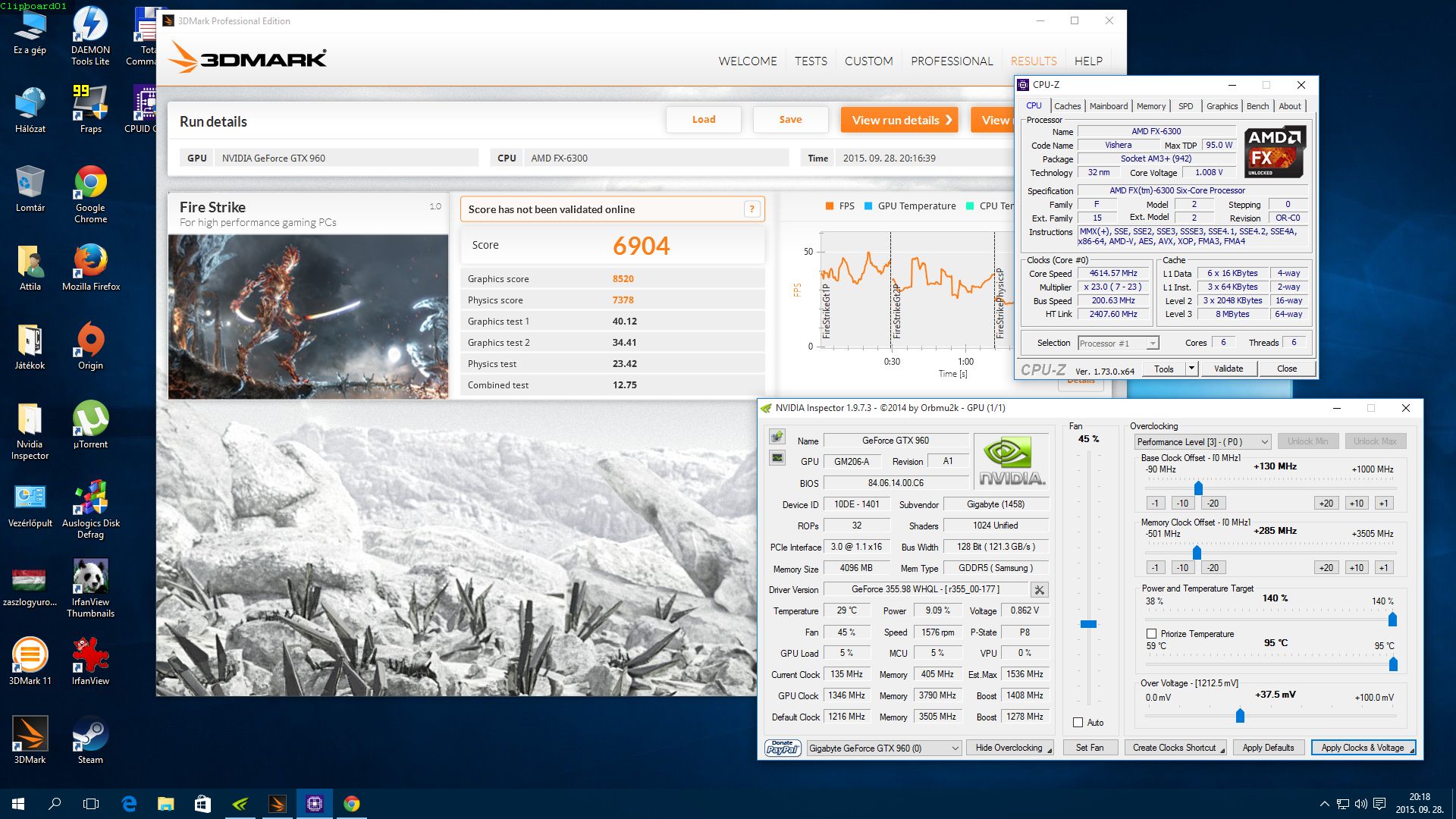1456x819 pixels.
Task: Open Mozilla Firefox desktop shortcut
Action: [x=91, y=267]
